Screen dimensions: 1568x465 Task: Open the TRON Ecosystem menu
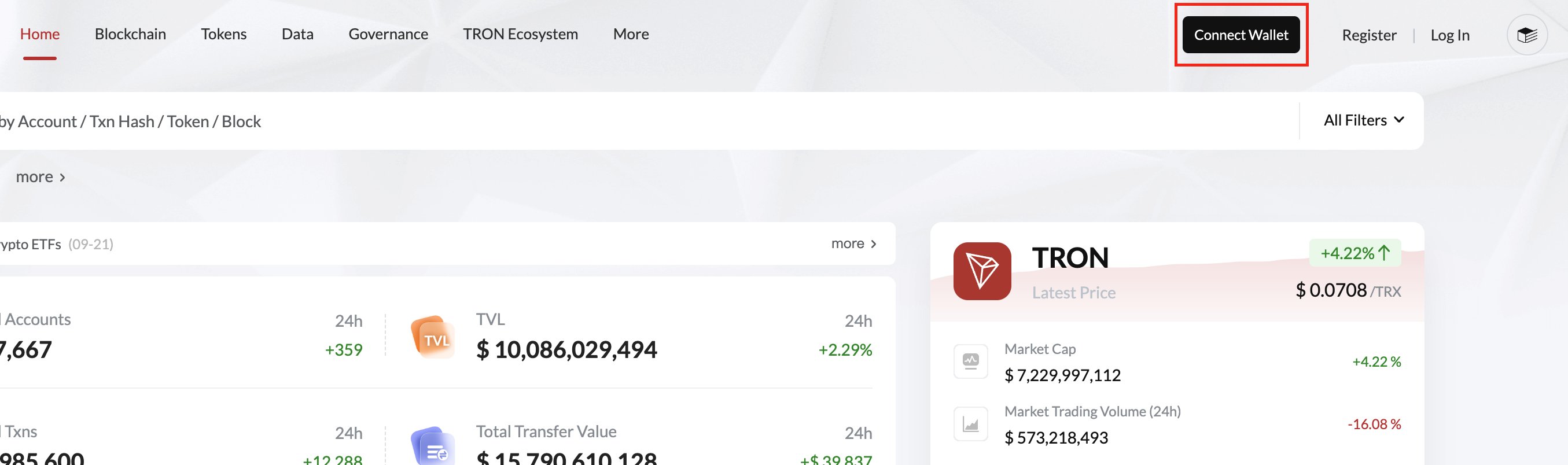pos(520,34)
